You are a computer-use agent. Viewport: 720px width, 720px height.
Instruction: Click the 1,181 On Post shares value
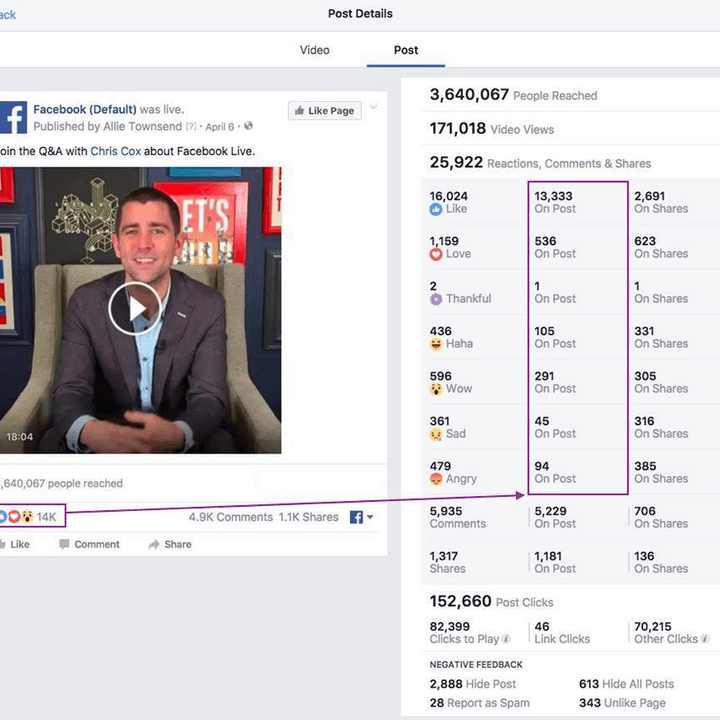coord(555,562)
